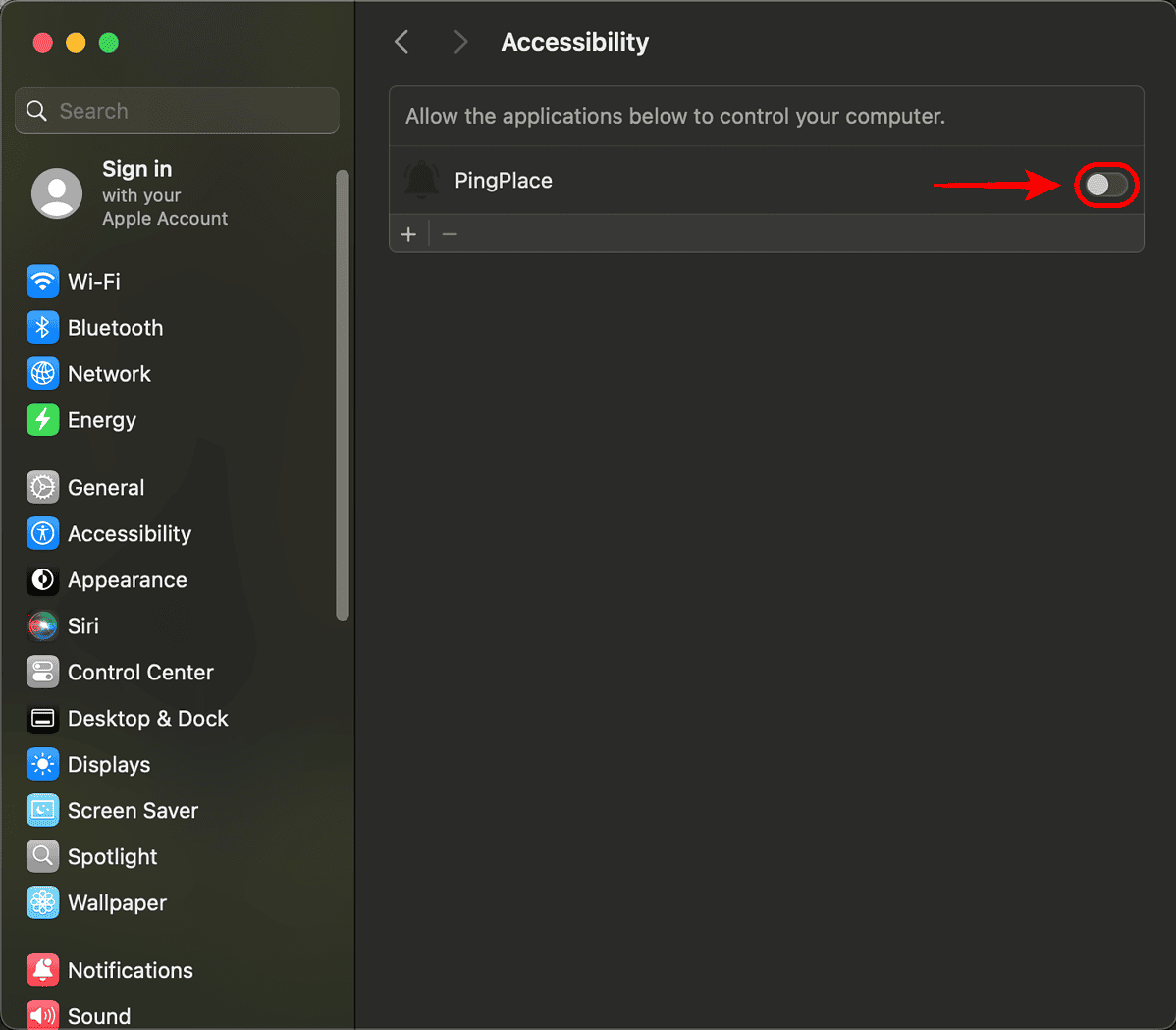Open the Screen Saver icon
Screen dimensions: 1176x1030
tap(43, 810)
